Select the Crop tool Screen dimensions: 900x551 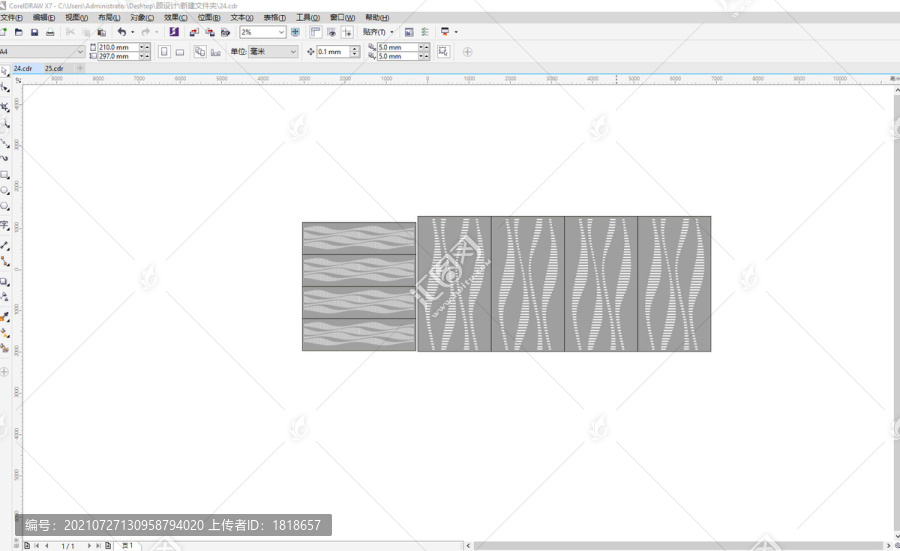5,107
